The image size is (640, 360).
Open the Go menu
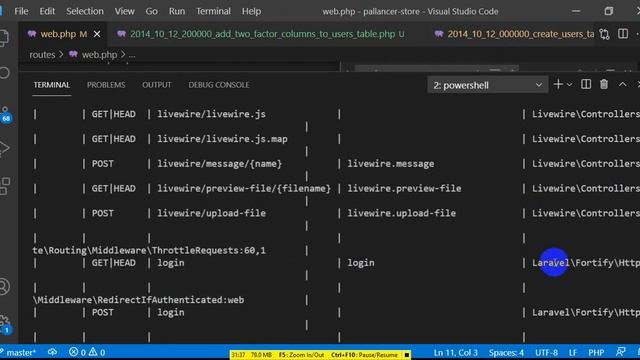pyautogui.click(x=151, y=11)
